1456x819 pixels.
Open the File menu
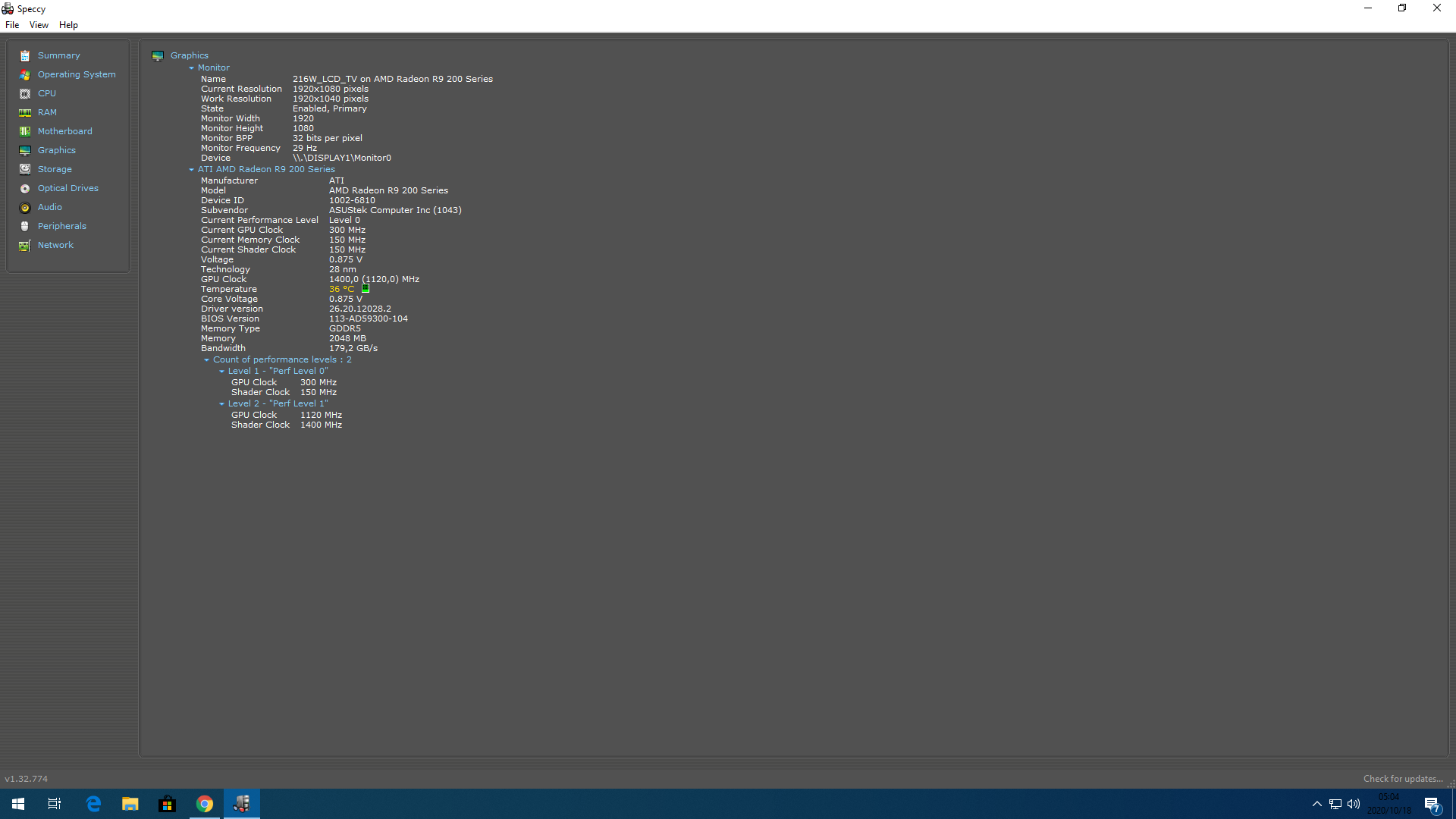[x=12, y=25]
